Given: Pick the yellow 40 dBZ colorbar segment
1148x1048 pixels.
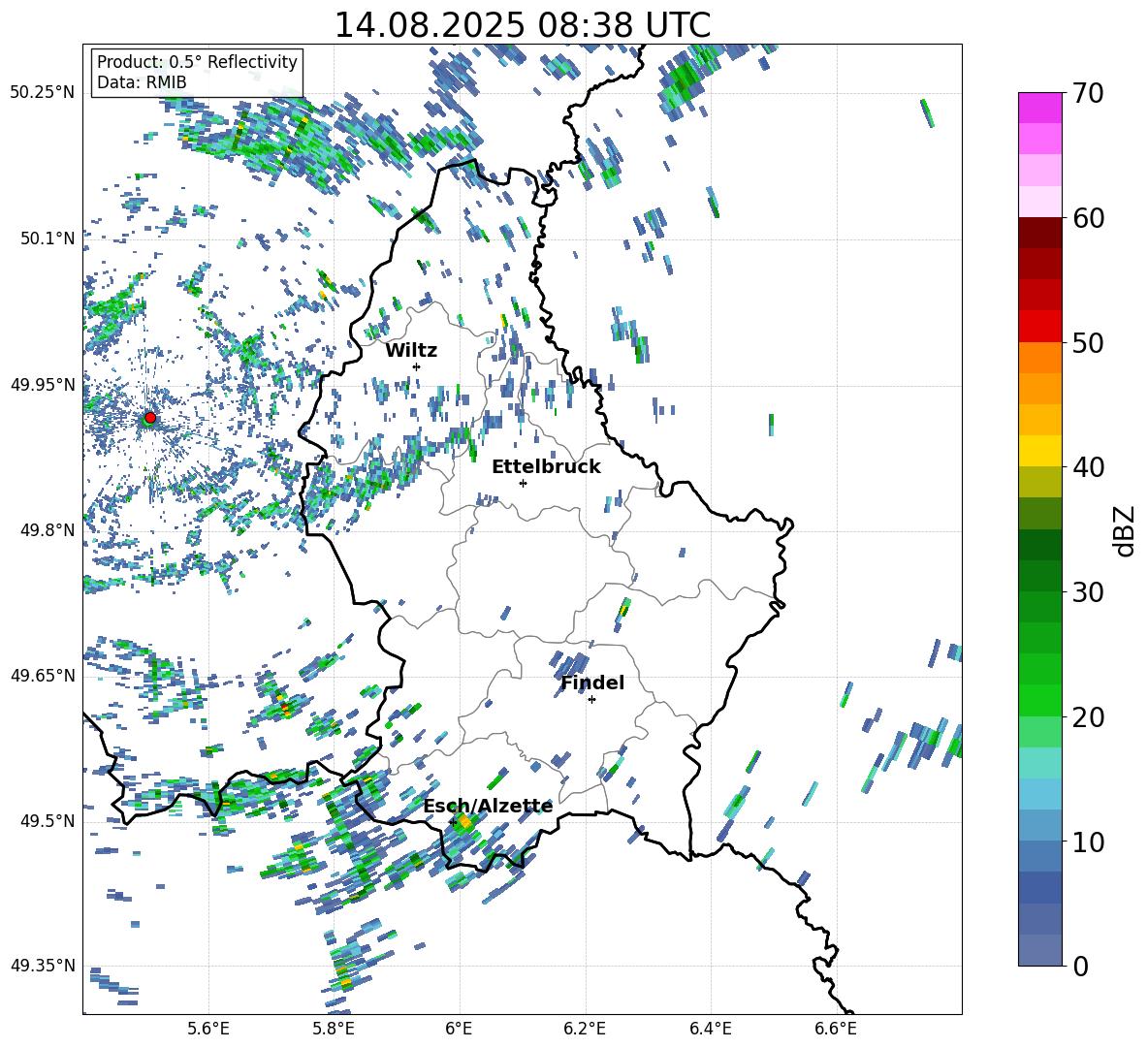Looking at the screenshot, I should point(1039,451).
